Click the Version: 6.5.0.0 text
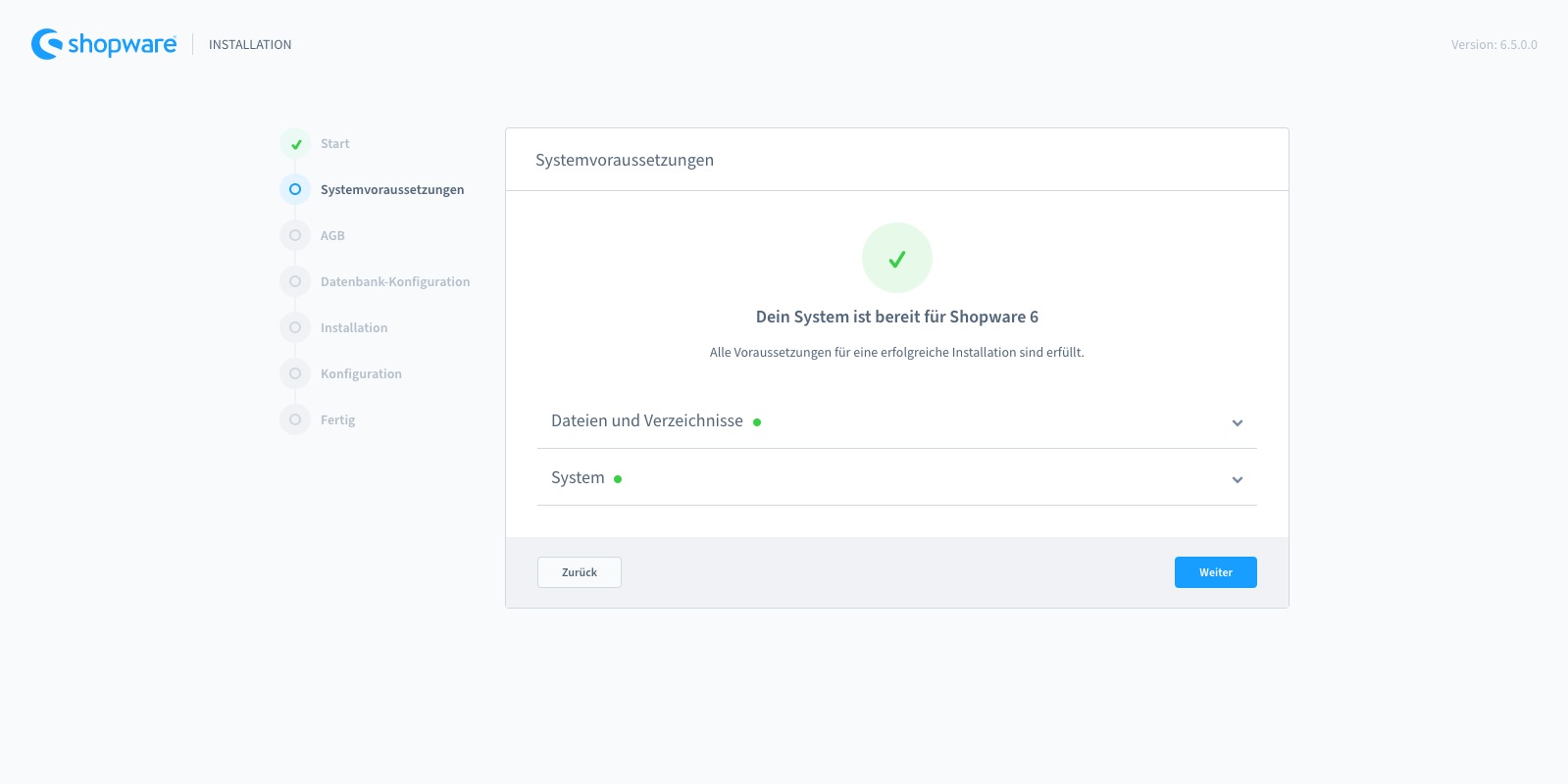The height and width of the screenshot is (784, 1568). (1494, 44)
